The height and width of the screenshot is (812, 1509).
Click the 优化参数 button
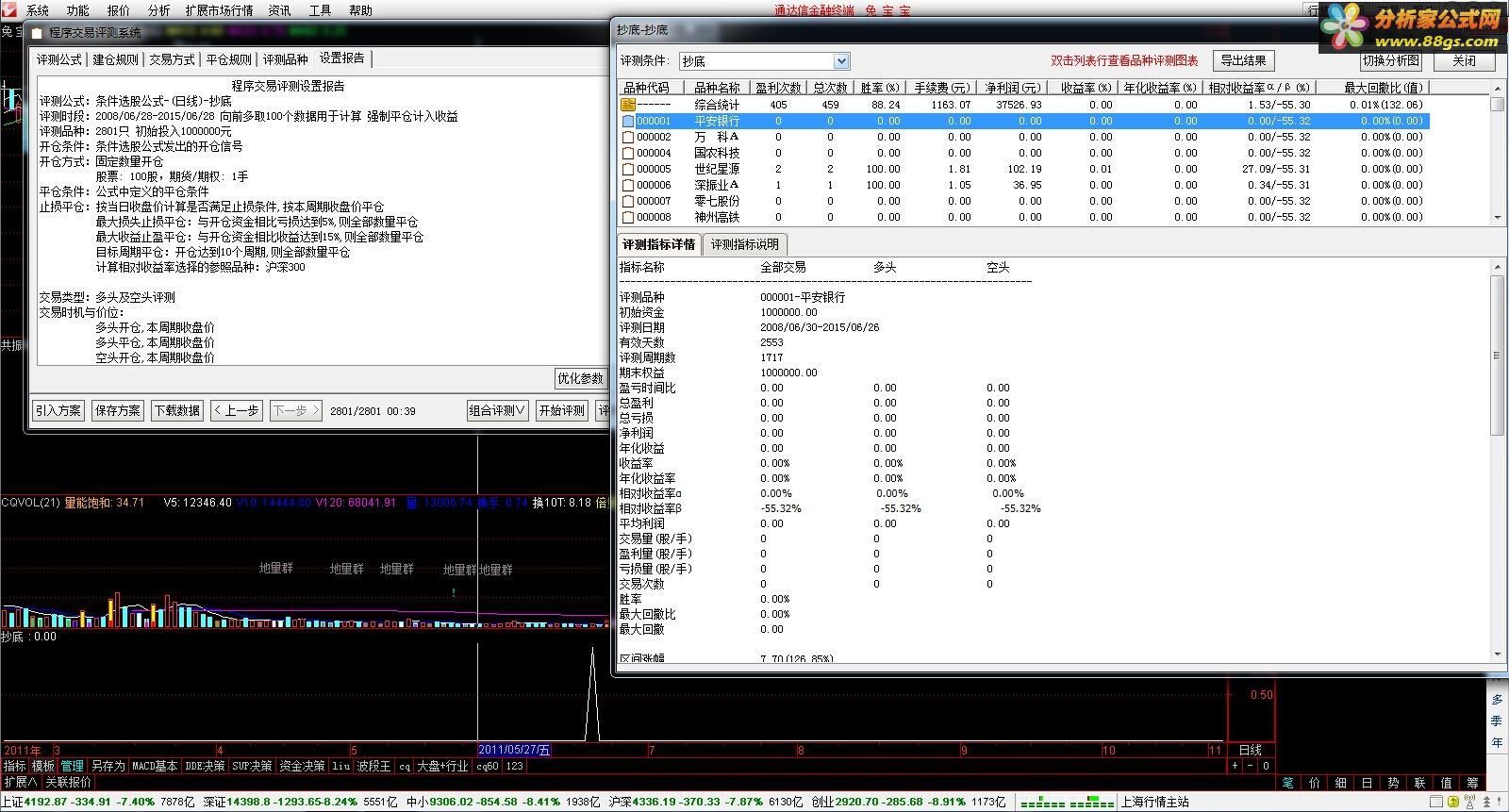coord(580,378)
